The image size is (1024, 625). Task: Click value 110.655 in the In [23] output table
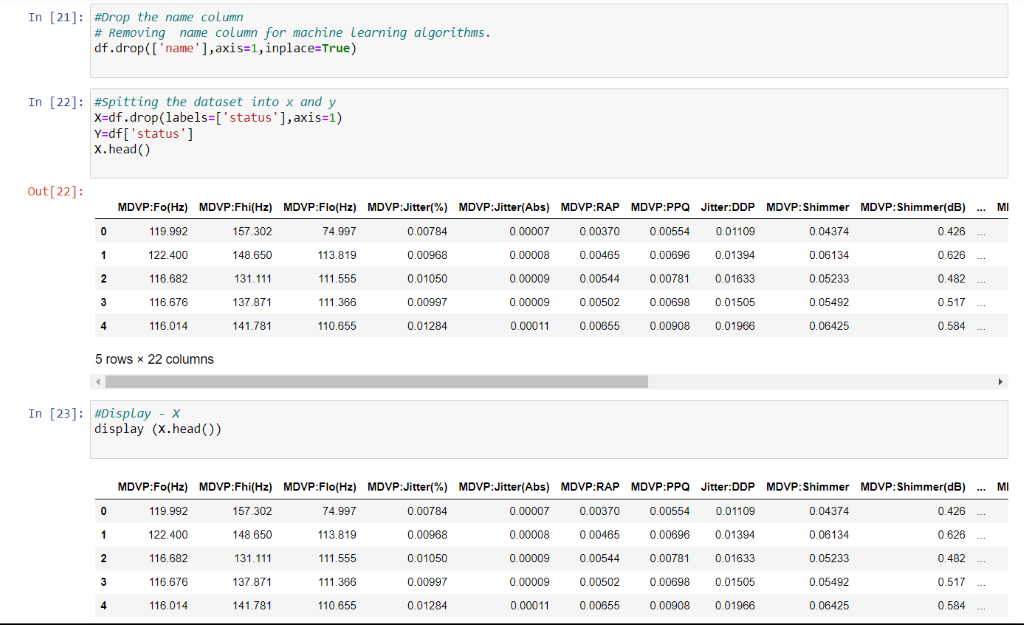(x=337, y=605)
